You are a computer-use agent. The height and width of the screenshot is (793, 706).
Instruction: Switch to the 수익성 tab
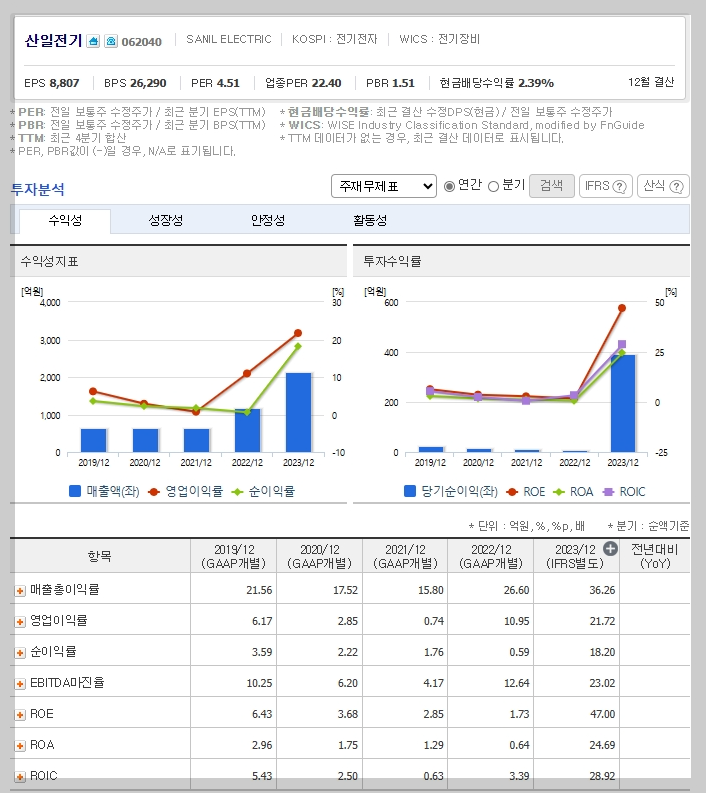(x=65, y=221)
